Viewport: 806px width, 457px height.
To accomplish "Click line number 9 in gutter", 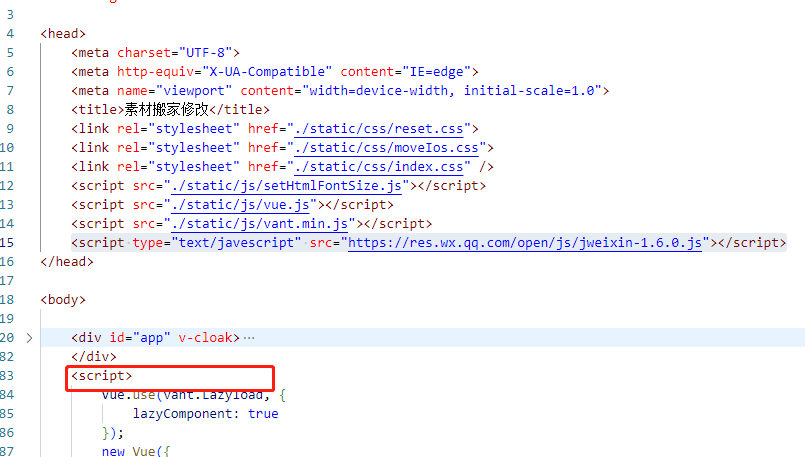I will coord(10,129).
